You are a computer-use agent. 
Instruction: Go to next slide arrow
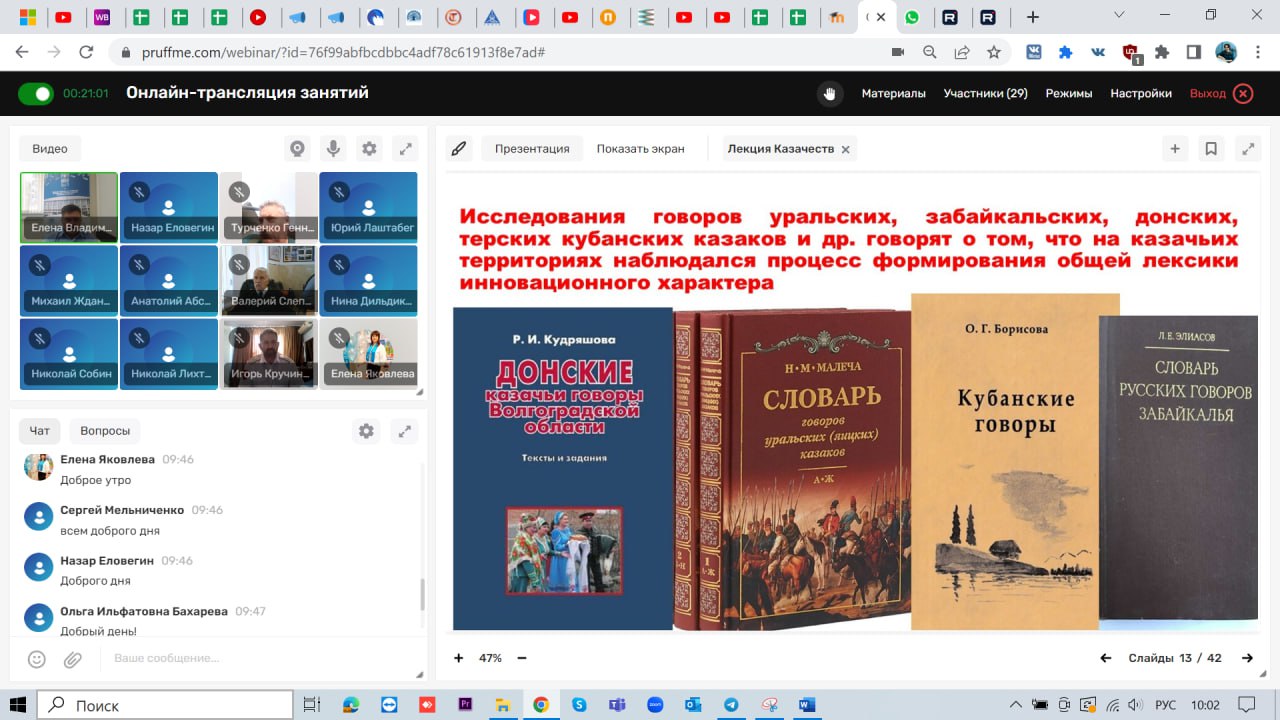tap(1247, 658)
